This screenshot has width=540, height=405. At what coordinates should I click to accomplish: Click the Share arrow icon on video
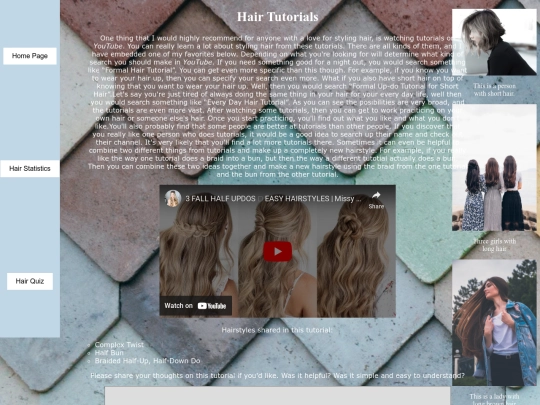pos(376,195)
